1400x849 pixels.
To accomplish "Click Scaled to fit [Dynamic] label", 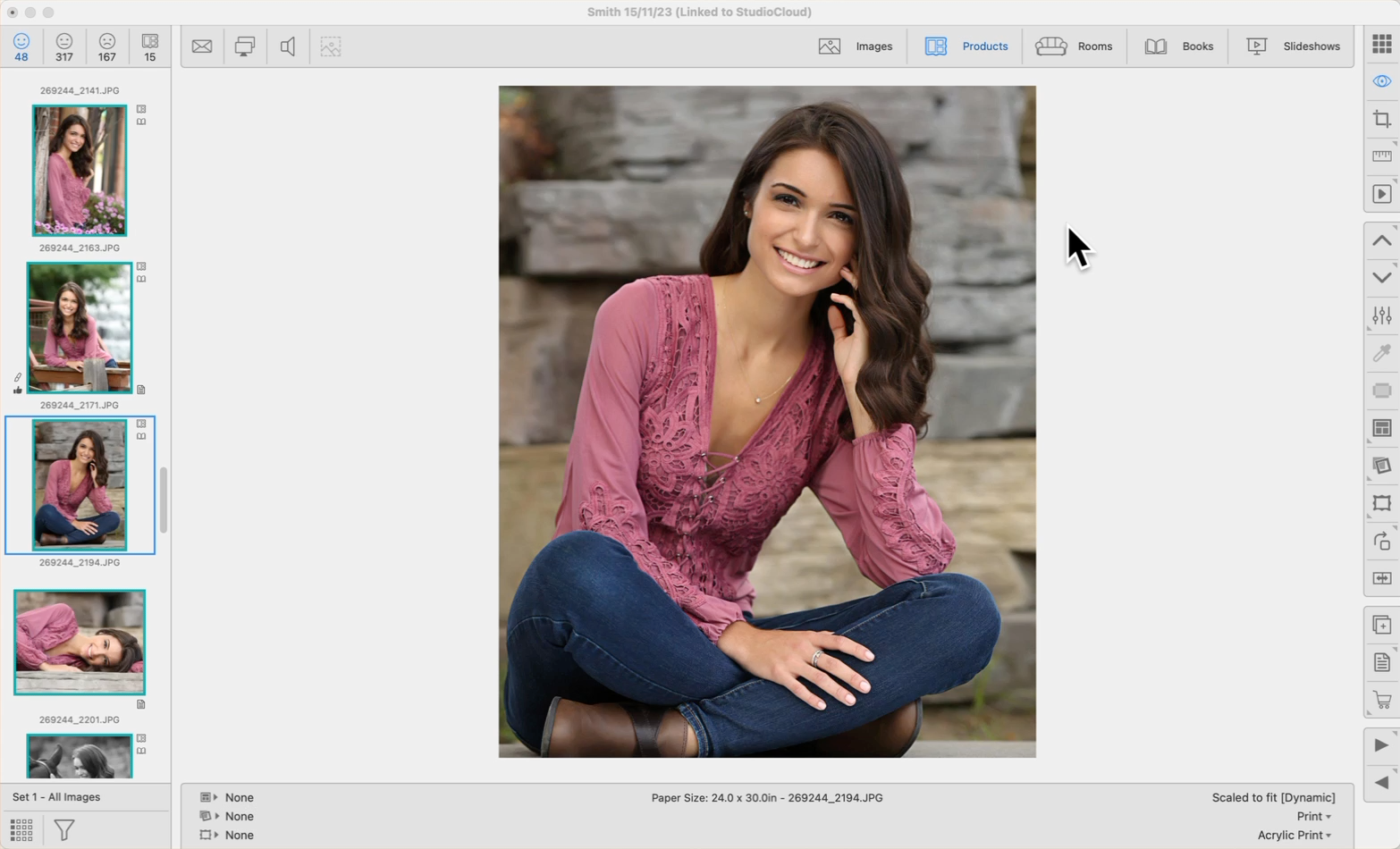I will point(1273,797).
